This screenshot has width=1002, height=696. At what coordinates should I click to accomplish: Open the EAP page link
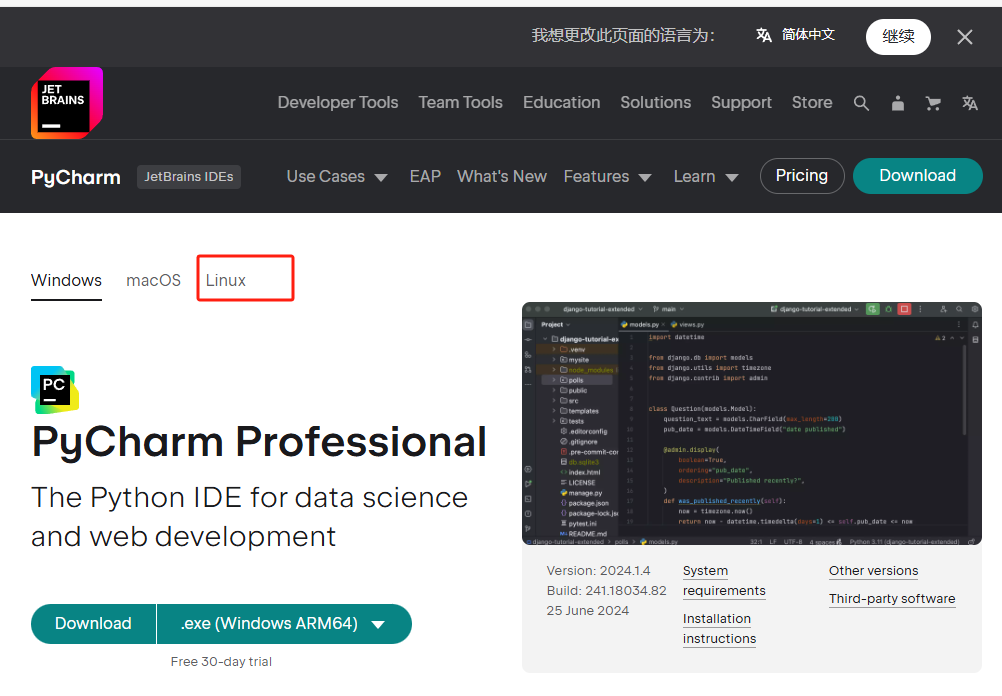[425, 176]
